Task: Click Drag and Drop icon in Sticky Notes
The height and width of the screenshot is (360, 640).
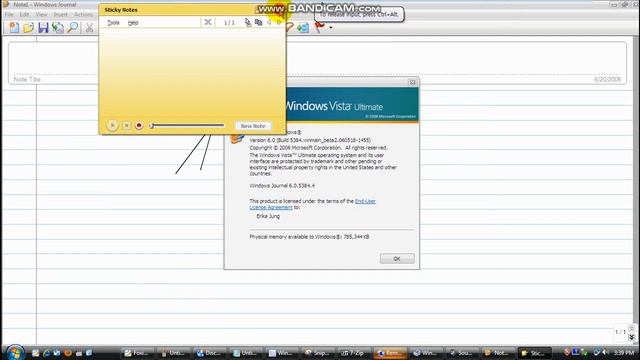Action: tap(248, 22)
